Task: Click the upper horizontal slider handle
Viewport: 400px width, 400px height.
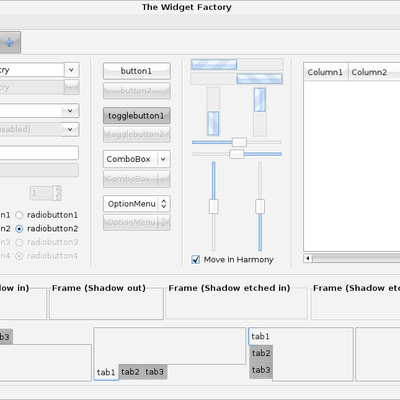Action: click(239, 142)
